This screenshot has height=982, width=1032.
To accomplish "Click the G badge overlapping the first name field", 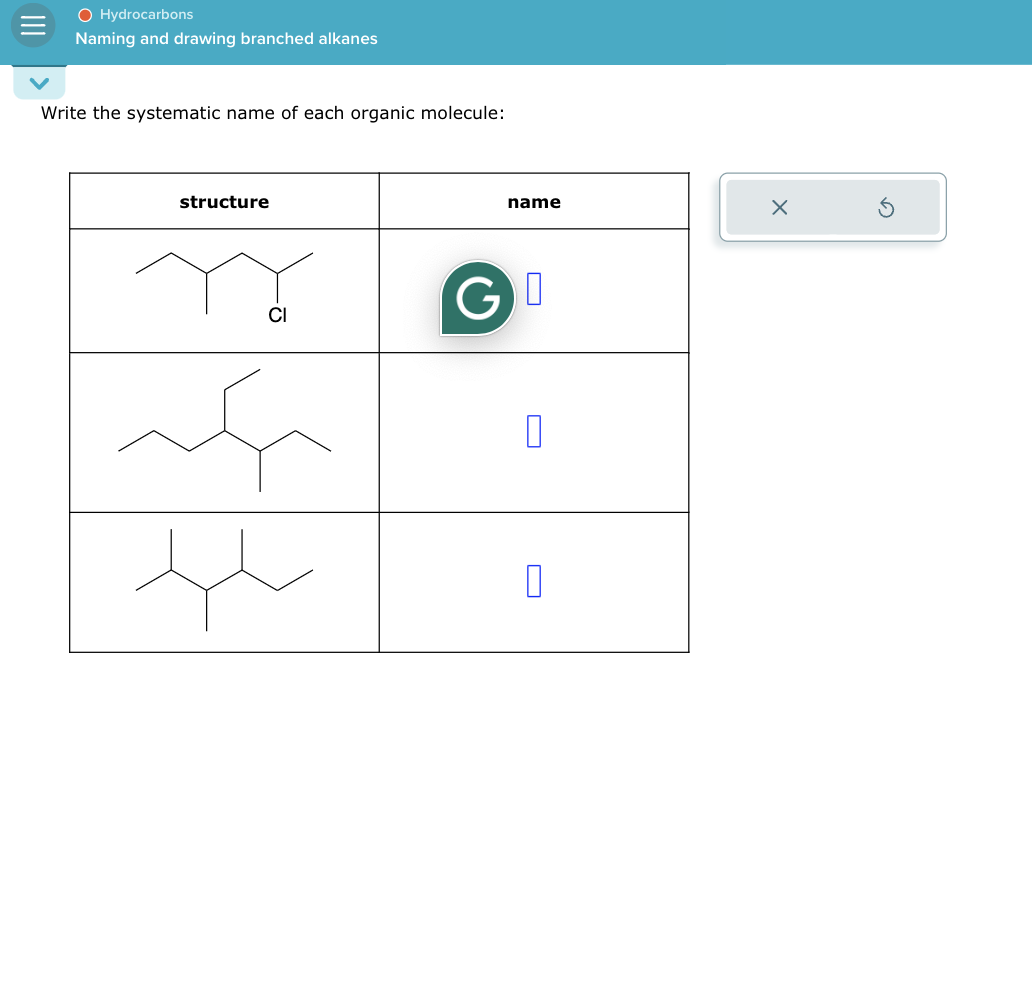I will pyautogui.click(x=479, y=298).
